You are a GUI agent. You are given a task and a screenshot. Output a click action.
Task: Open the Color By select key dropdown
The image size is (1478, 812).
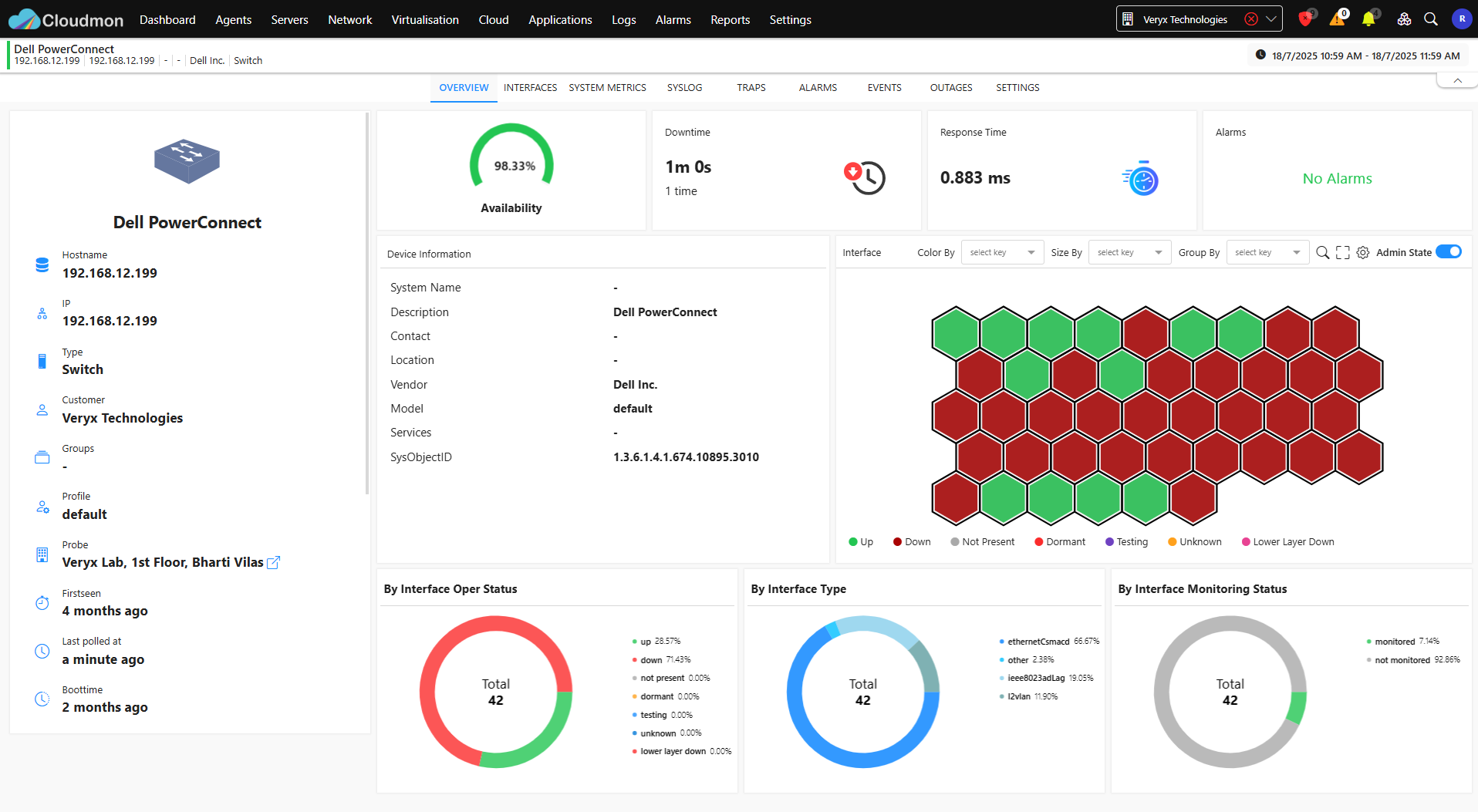pyautogui.click(x=1002, y=253)
